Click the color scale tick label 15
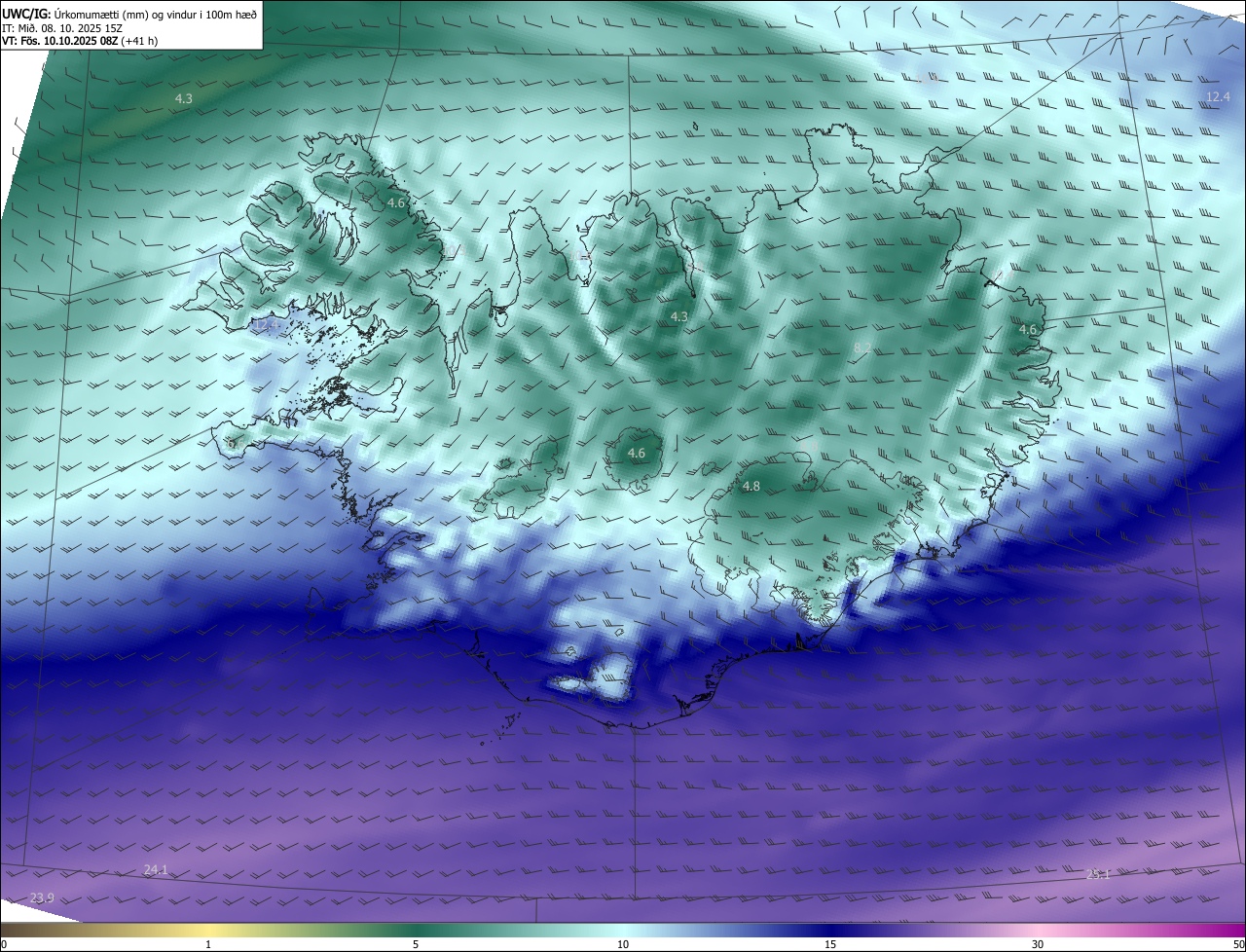The image size is (1246, 952). click(830, 944)
